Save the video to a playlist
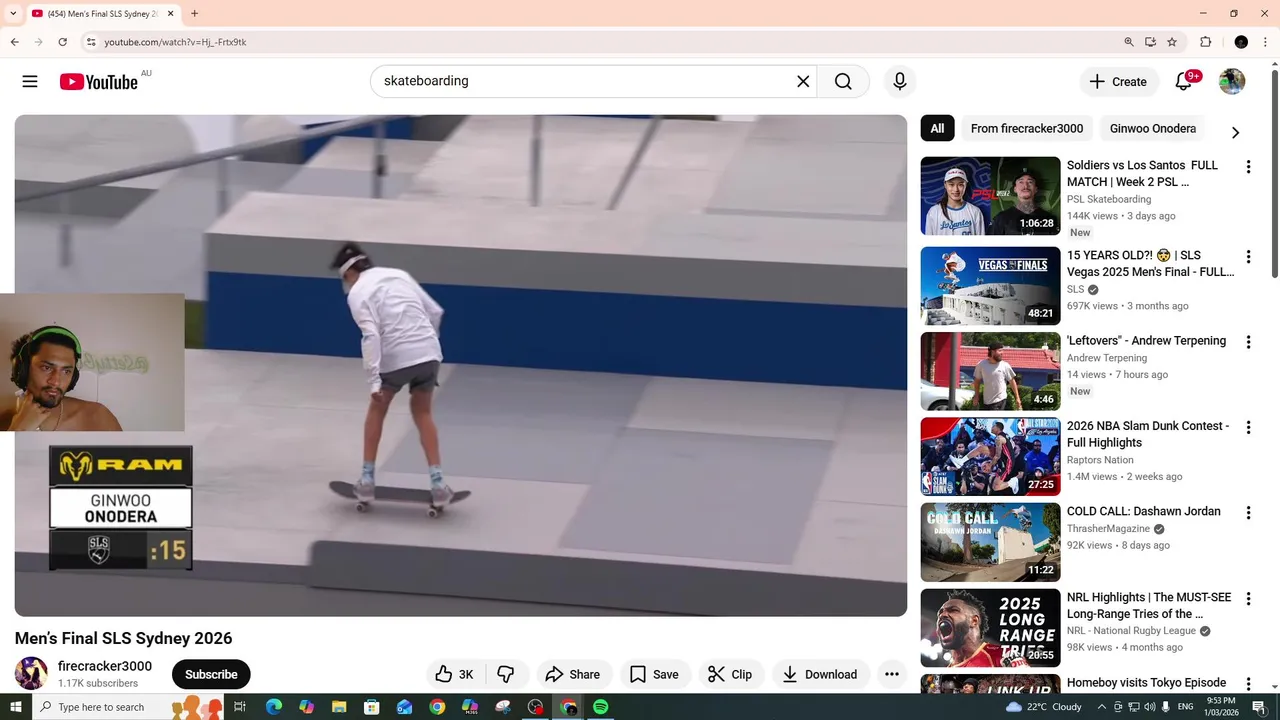 click(x=654, y=674)
